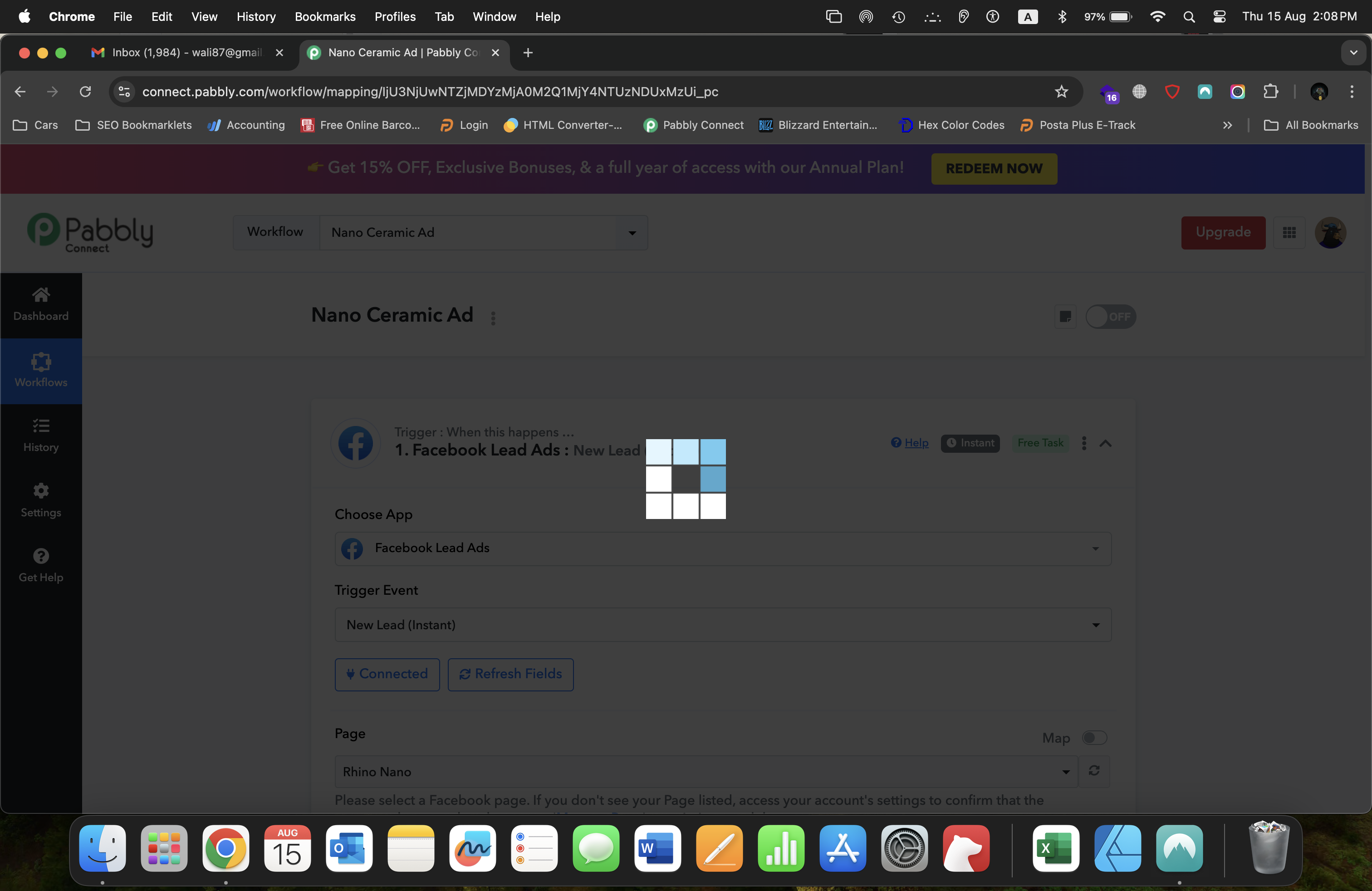Open the History sidebar item

[41, 436]
